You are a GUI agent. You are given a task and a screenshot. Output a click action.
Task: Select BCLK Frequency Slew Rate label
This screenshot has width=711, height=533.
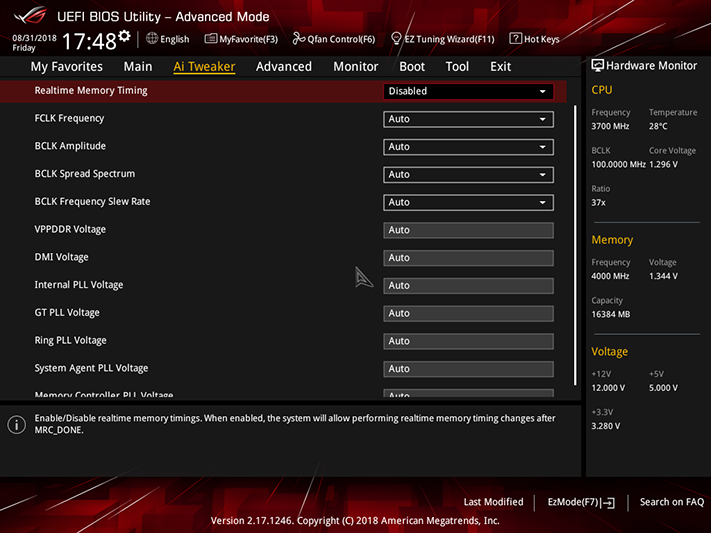[93, 201]
